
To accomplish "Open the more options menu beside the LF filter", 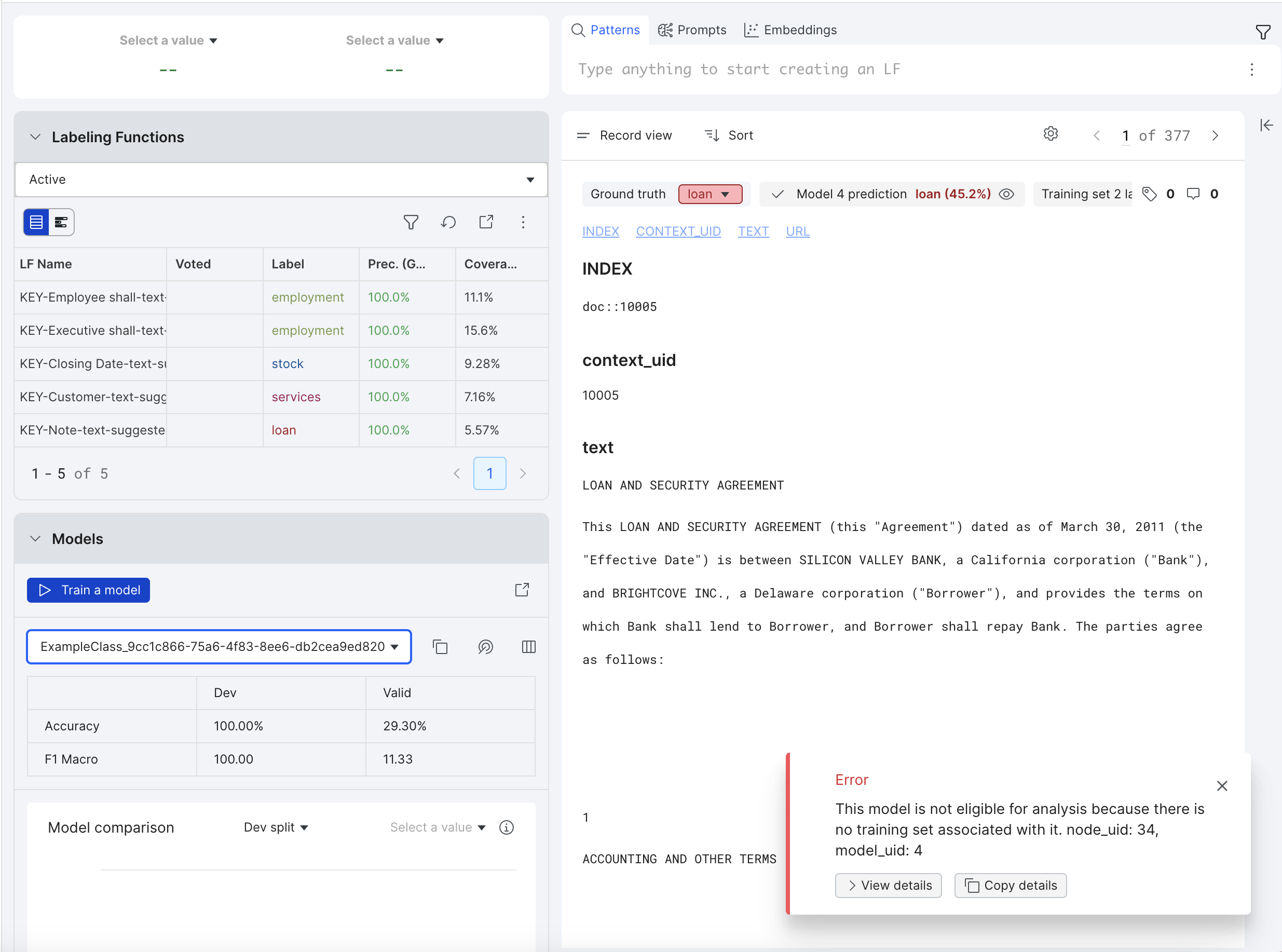I will click(x=523, y=222).
